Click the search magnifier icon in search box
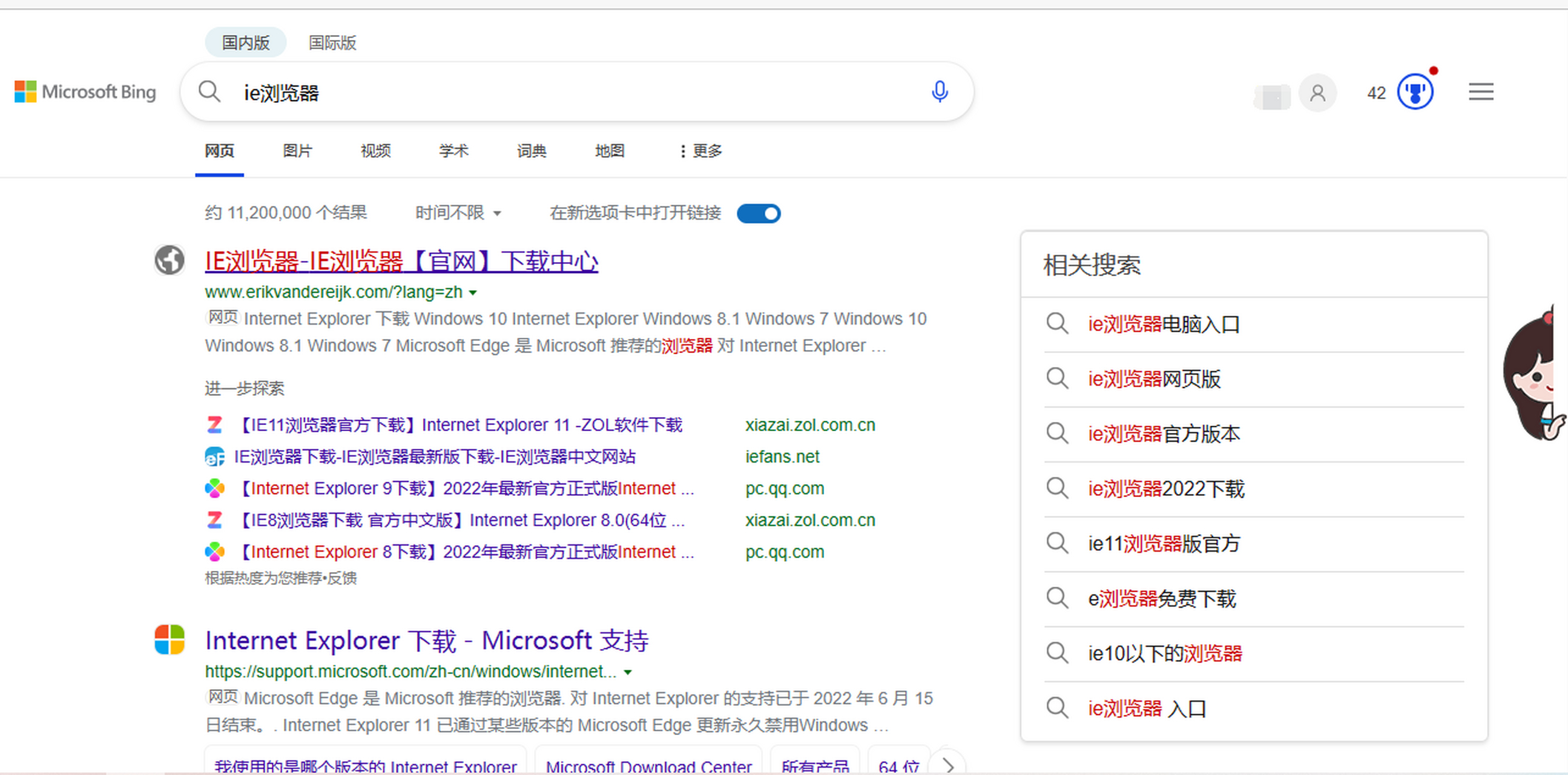 click(x=209, y=92)
